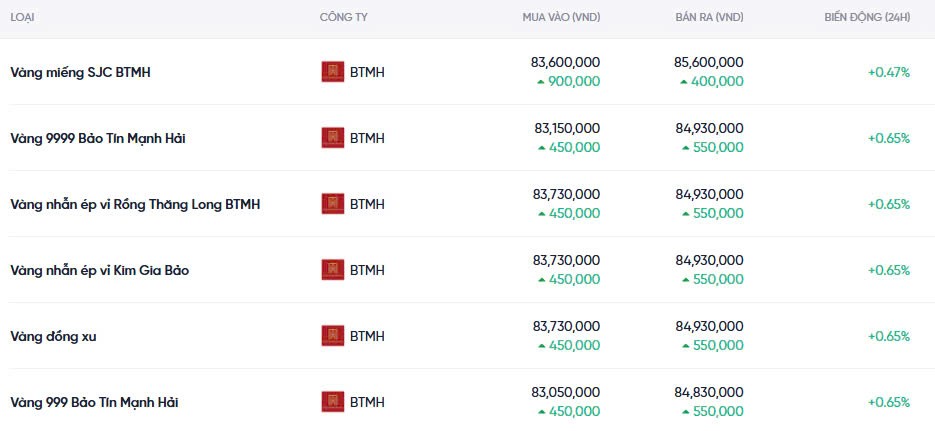Image resolution: width=935 pixels, height=431 pixels.
Task: Click the +0.47% change value
Action: click(888, 72)
